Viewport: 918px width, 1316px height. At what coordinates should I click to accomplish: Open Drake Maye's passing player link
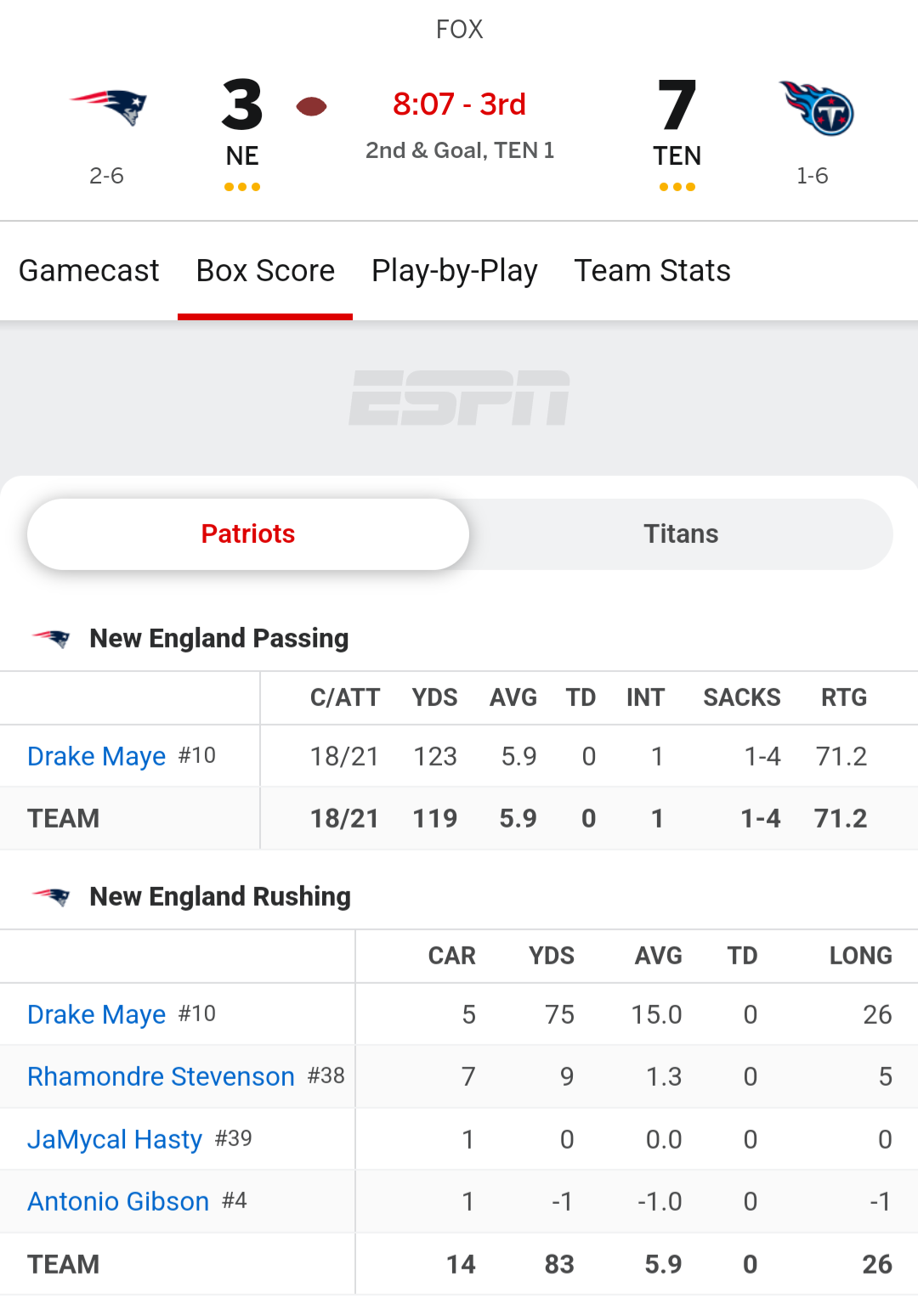click(96, 756)
